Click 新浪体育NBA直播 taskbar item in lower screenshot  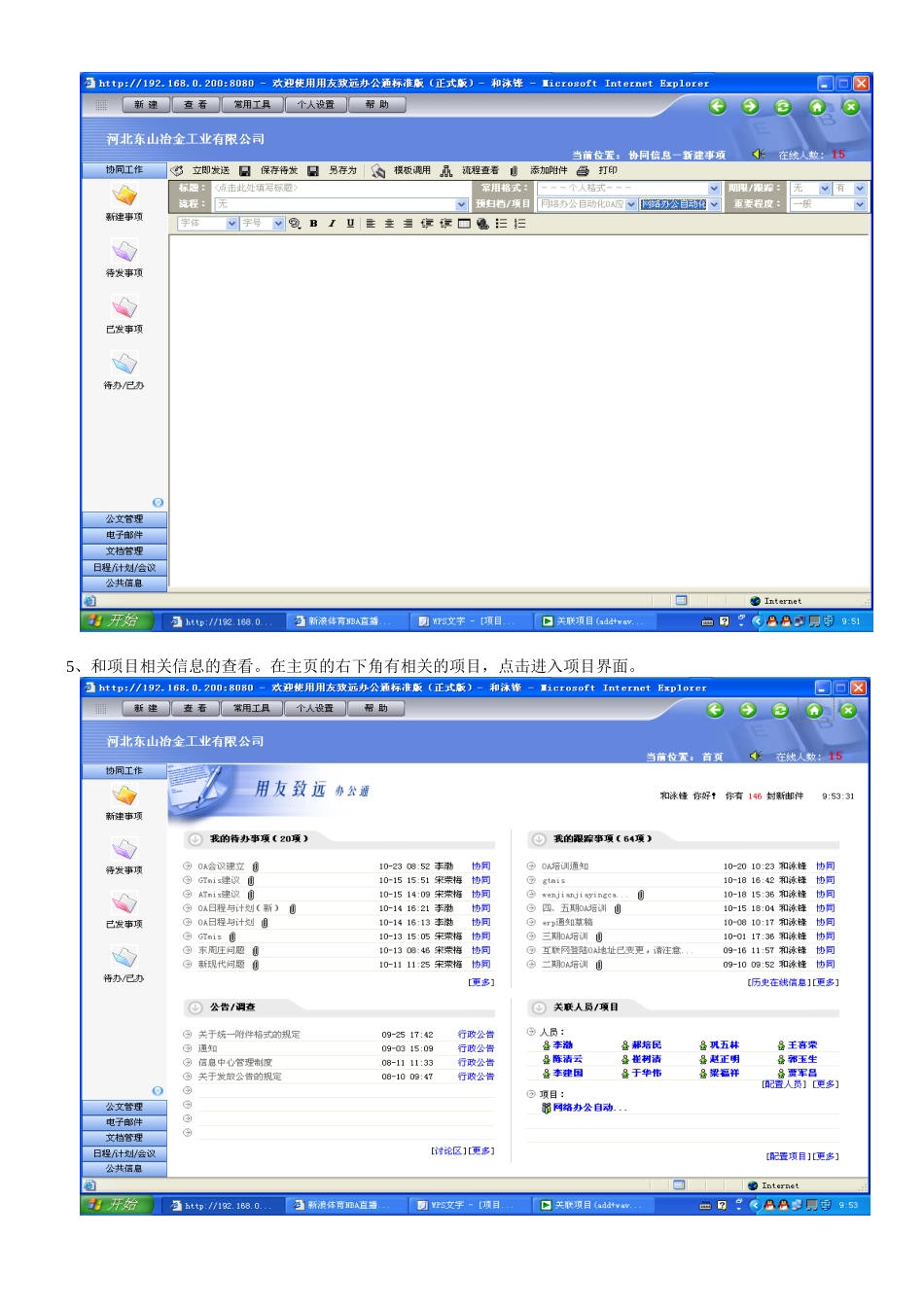[346, 1206]
